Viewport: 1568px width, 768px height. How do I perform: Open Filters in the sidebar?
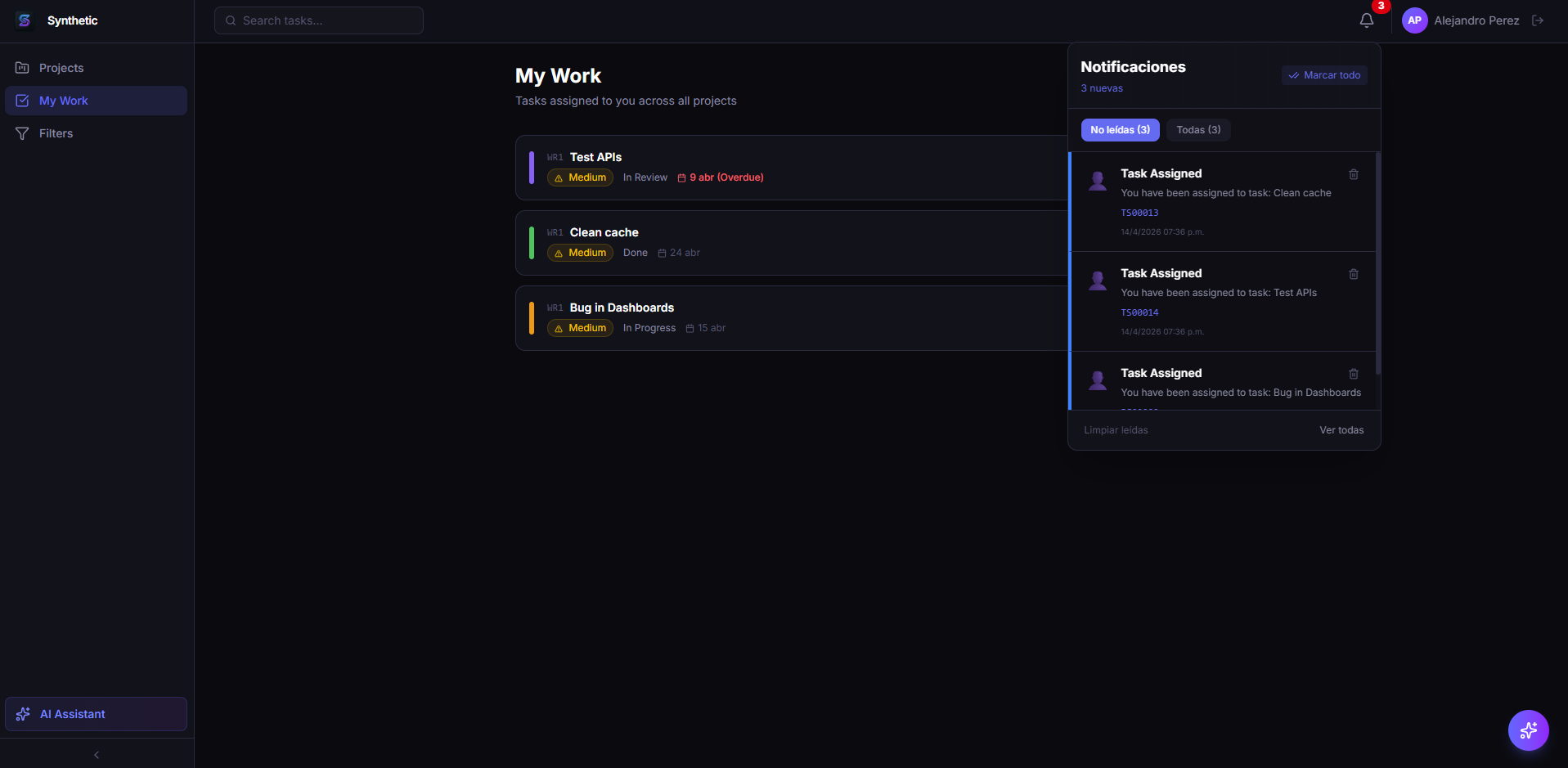click(x=56, y=133)
